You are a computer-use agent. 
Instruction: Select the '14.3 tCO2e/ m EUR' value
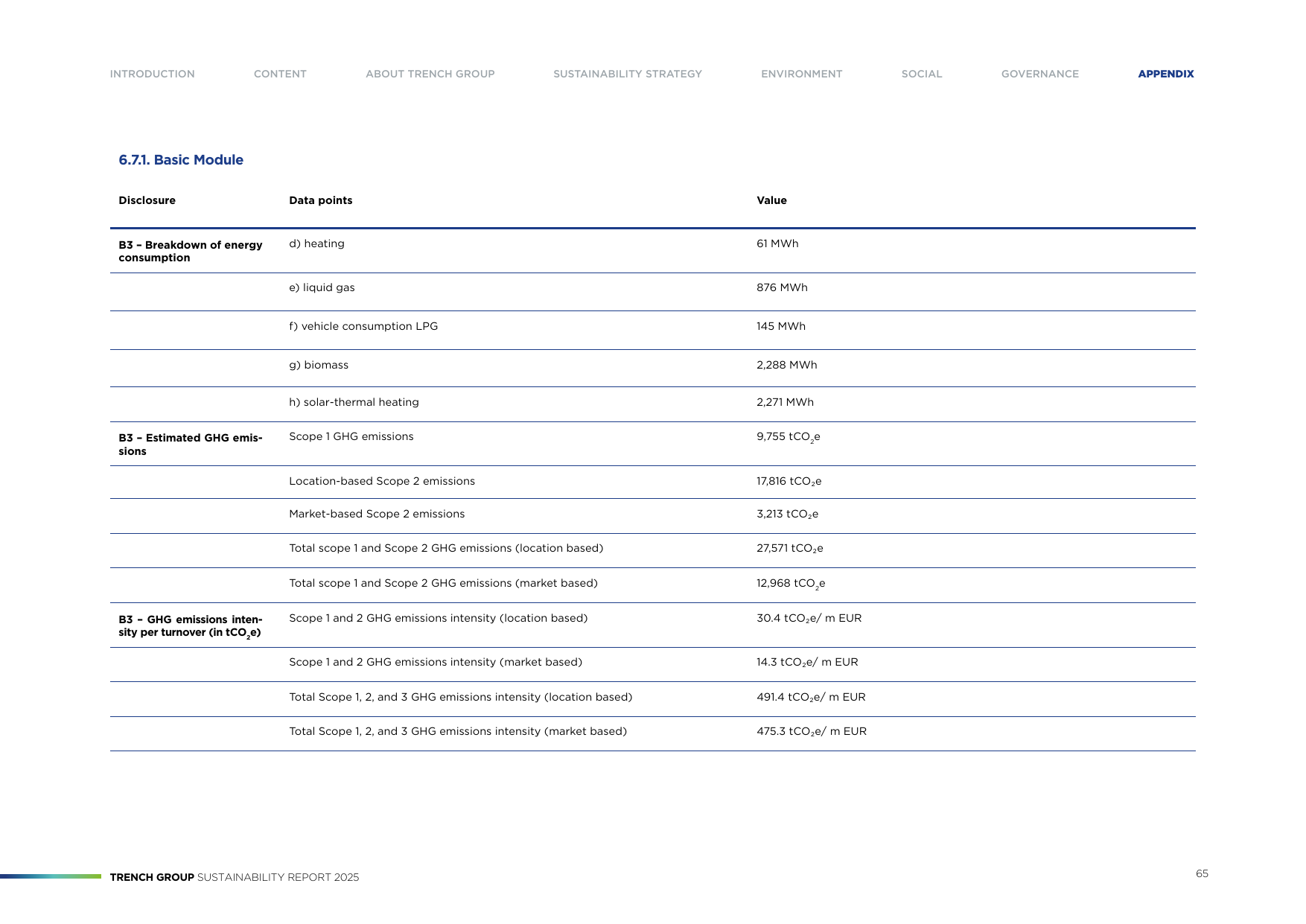[x=807, y=663]
